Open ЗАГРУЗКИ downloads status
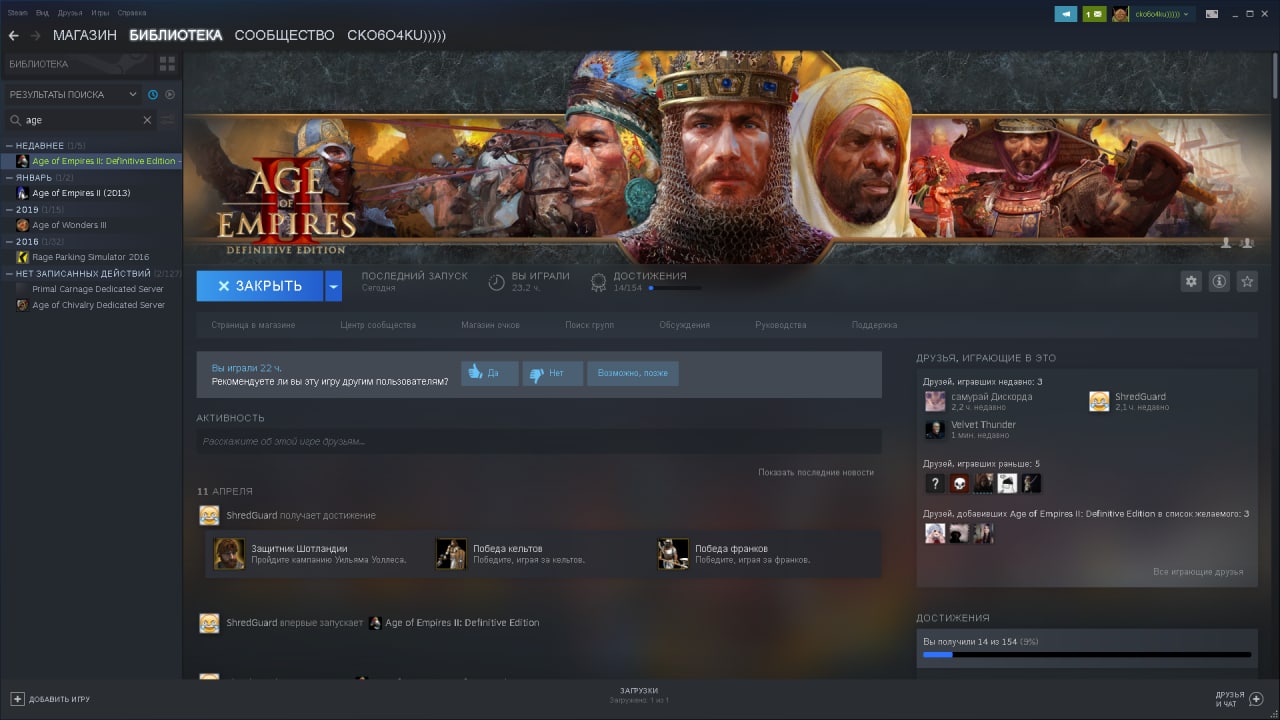This screenshot has height=720, width=1280. pyautogui.click(x=639, y=695)
